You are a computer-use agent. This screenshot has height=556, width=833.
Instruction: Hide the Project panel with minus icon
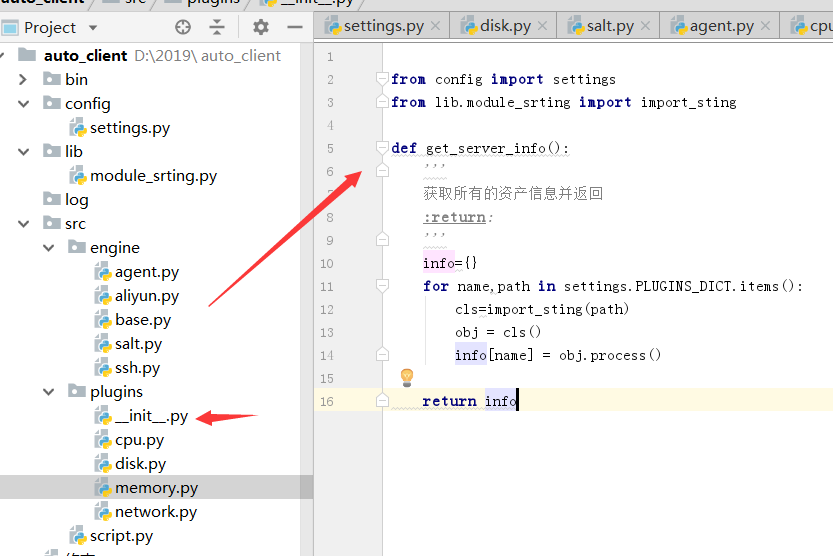[x=294, y=27]
